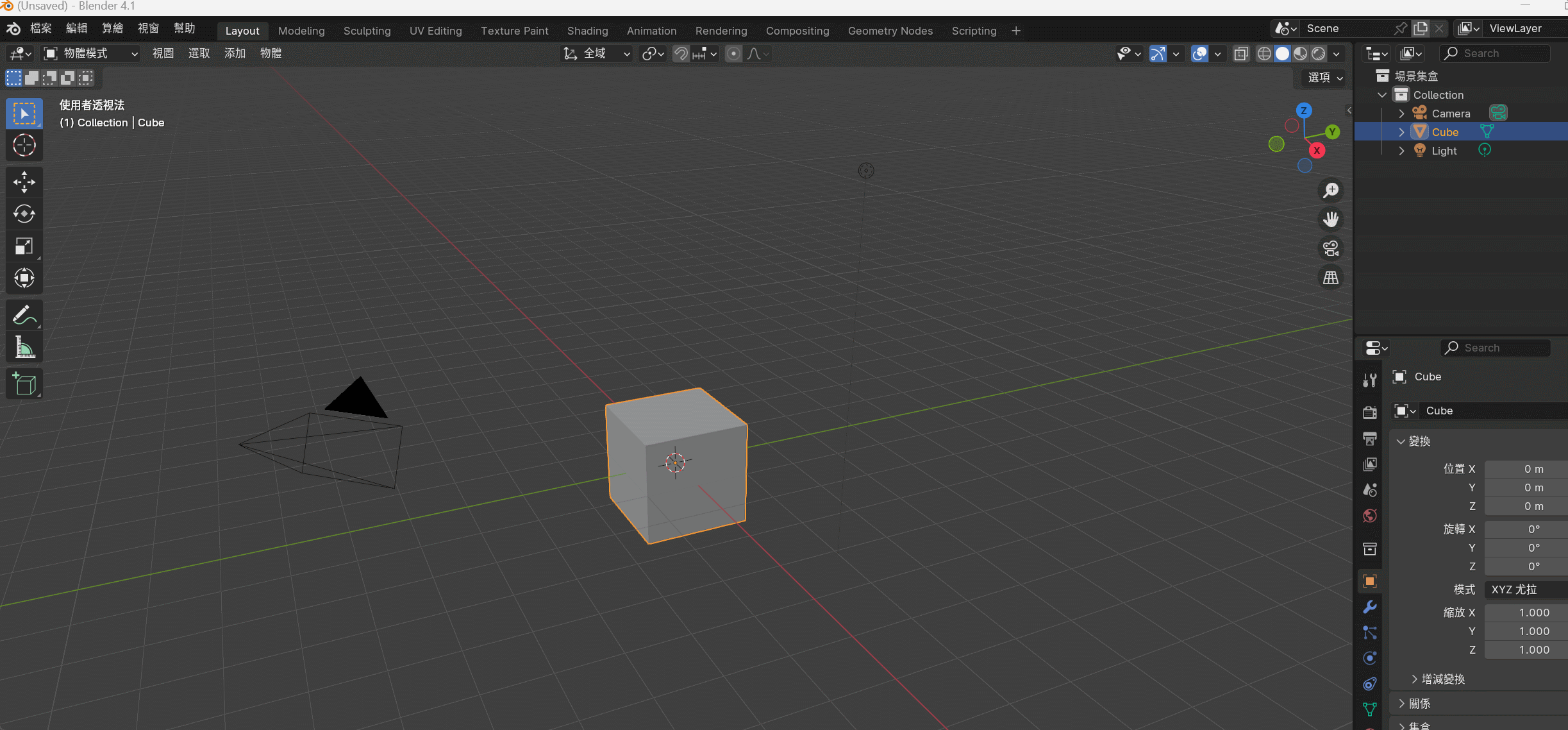Click the Annotate tool icon
The width and height of the screenshot is (1568, 730).
tap(24, 314)
